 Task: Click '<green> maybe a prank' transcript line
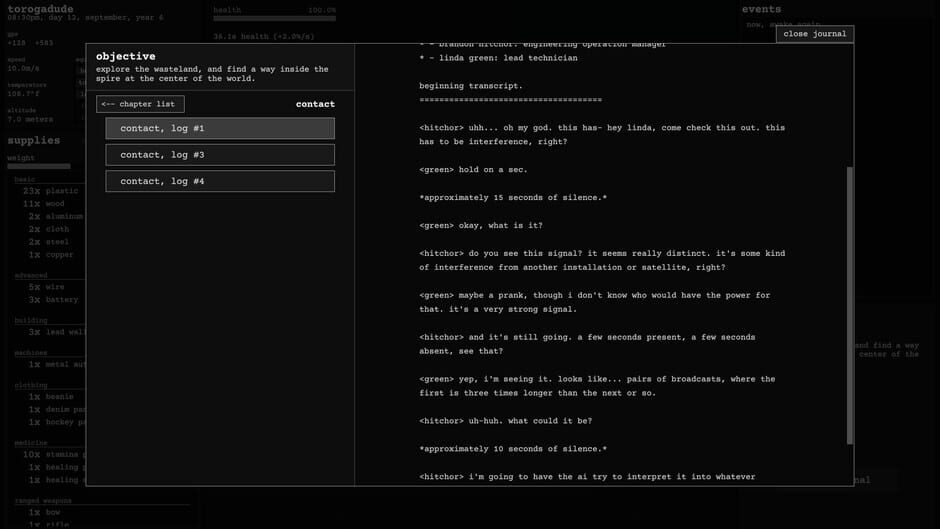pyautogui.click(x=595, y=302)
